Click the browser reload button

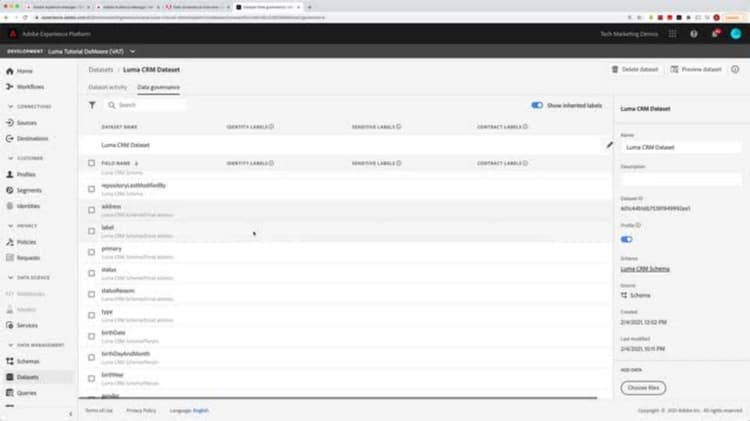[25, 17]
